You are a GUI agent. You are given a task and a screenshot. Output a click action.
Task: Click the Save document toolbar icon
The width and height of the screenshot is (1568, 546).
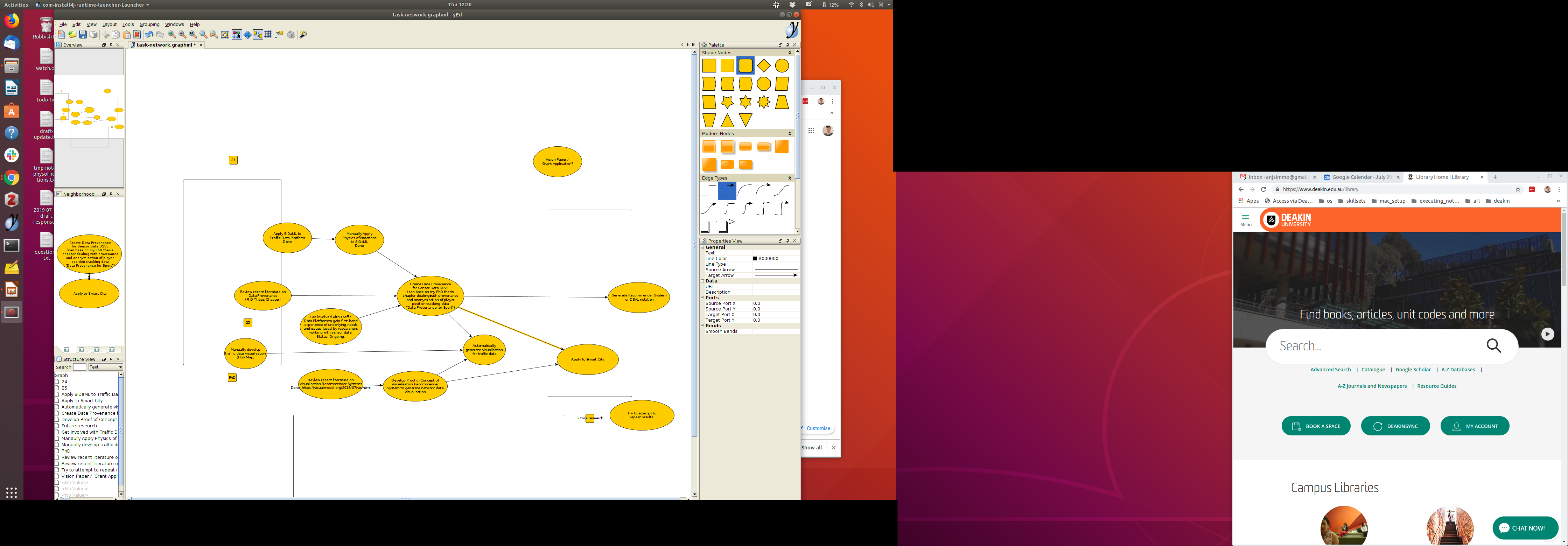83,35
